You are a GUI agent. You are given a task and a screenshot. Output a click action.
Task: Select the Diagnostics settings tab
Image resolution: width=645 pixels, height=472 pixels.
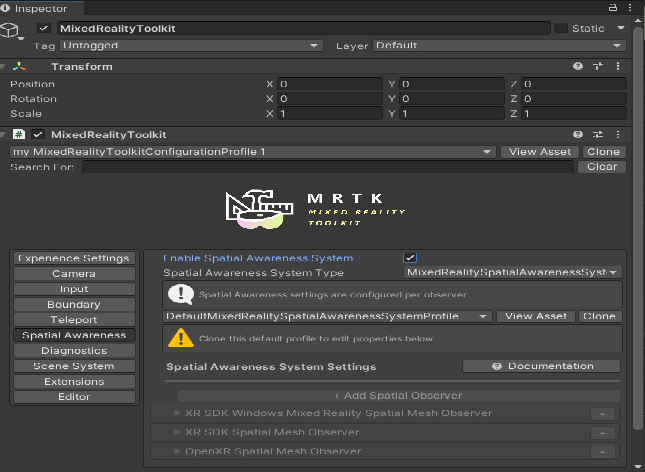pos(74,351)
